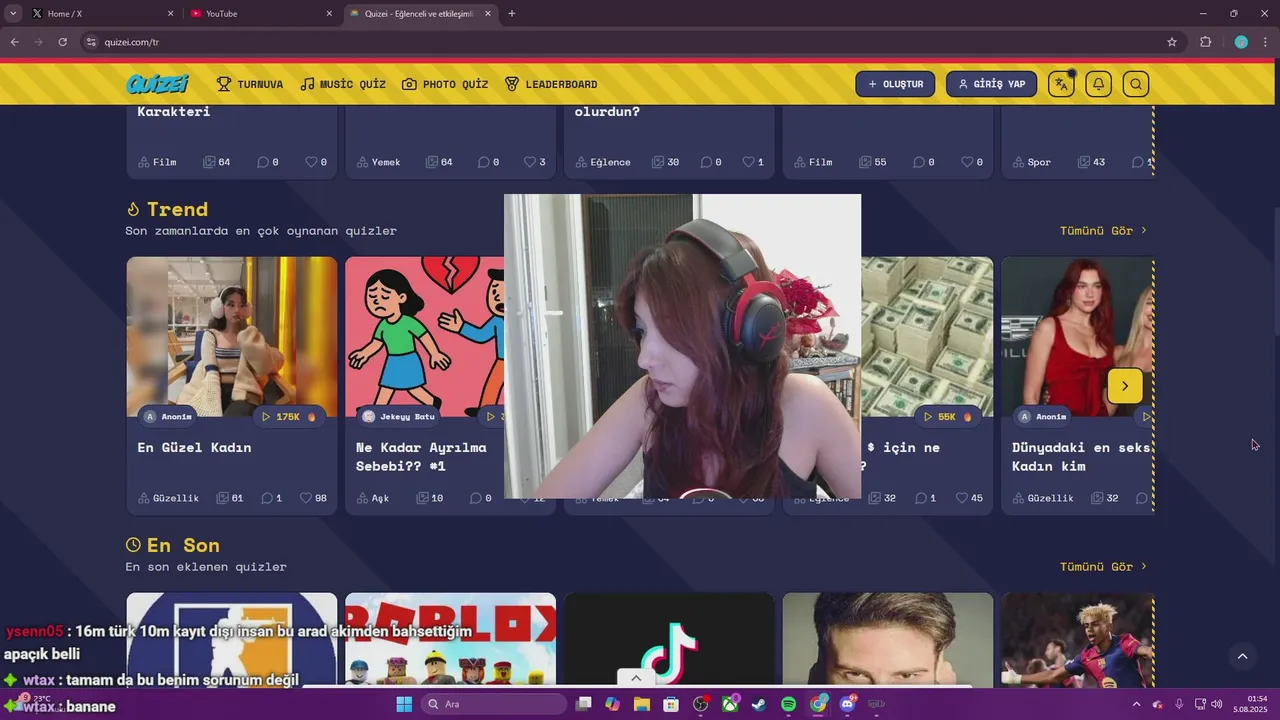Click Tümünü Gör in En Son section
1280x720 pixels.
pos(1103,566)
